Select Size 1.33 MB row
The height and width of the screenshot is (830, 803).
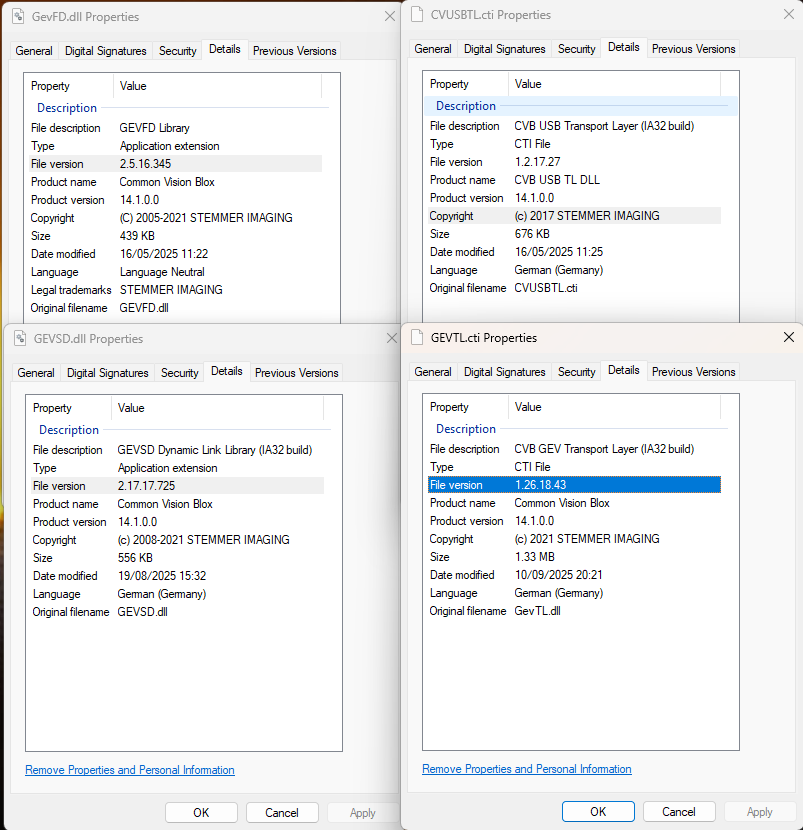pos(574,556)
